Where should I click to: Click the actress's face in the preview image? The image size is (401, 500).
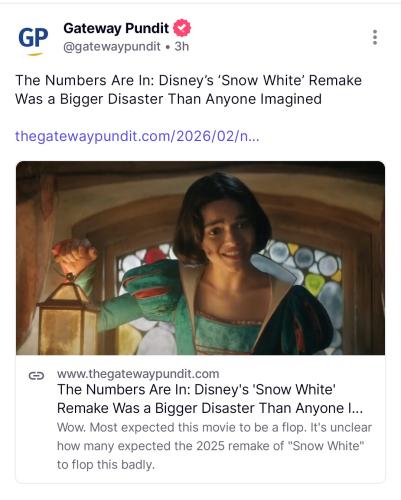click(227, 235)
